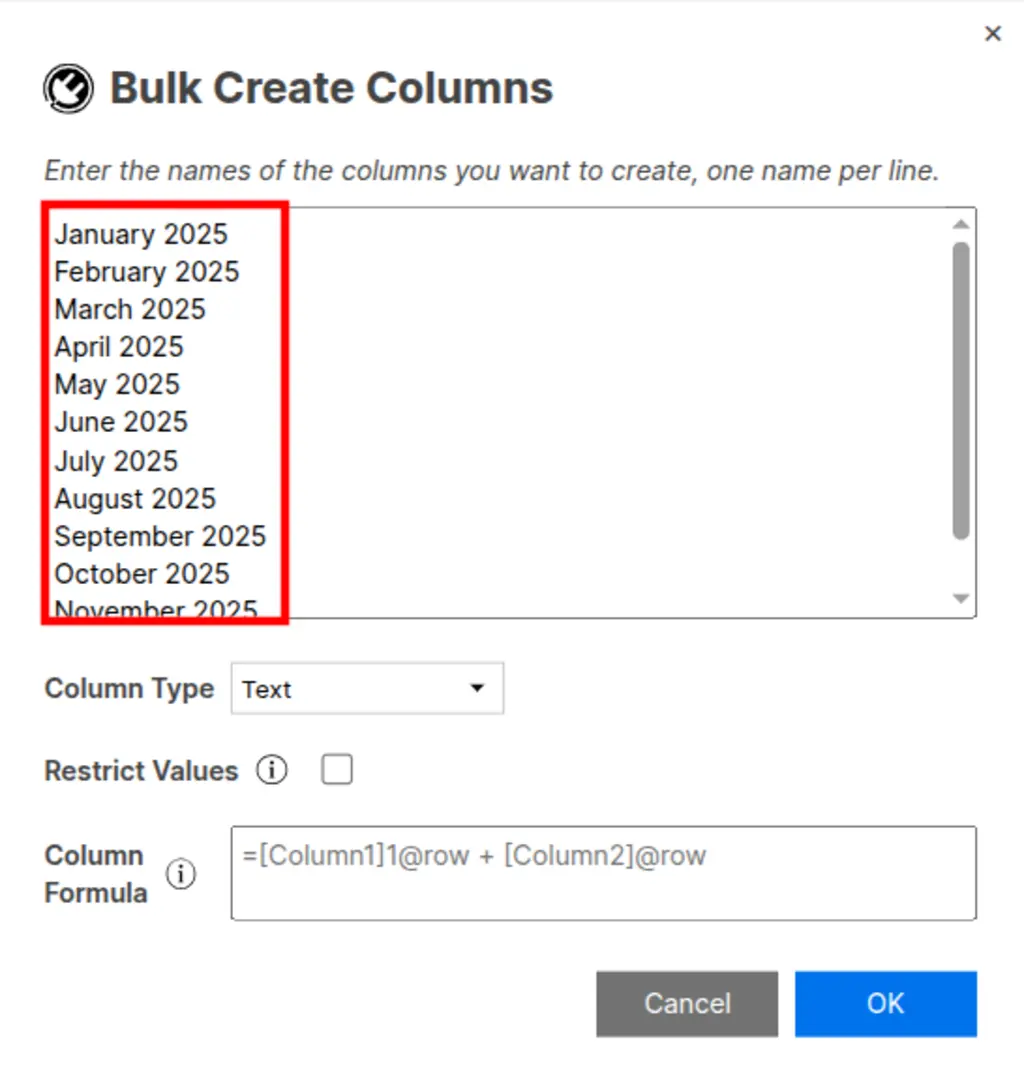Screen dimensions: 1024x1077
Task: Click inside the Column Formula field
Action: (x=603, y=873)
